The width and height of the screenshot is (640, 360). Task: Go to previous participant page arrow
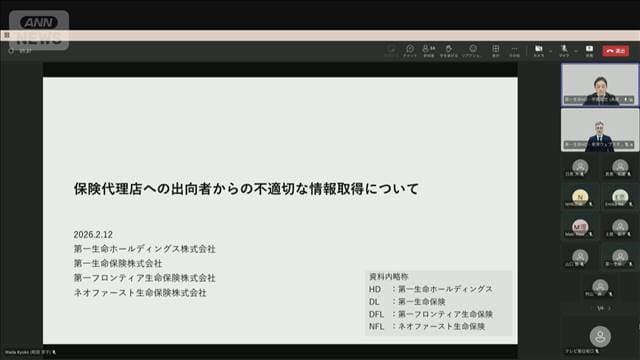pos(591,308)
